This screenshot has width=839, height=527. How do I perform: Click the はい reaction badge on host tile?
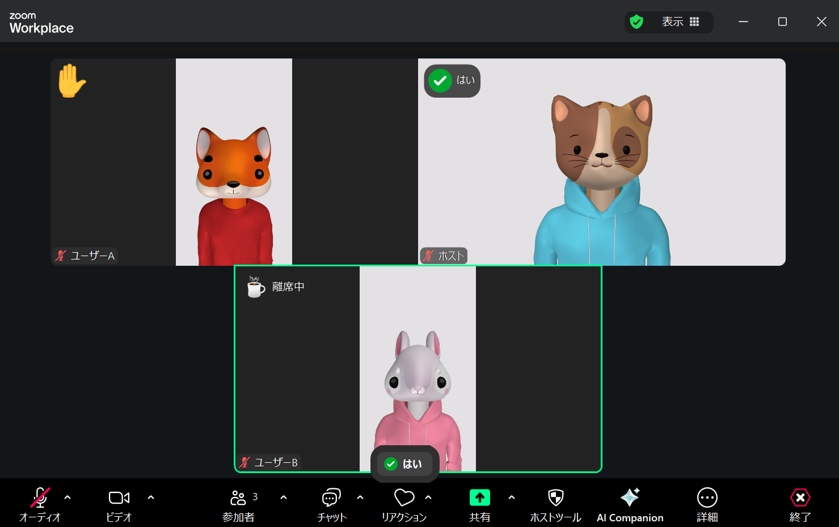pos(452,81)
